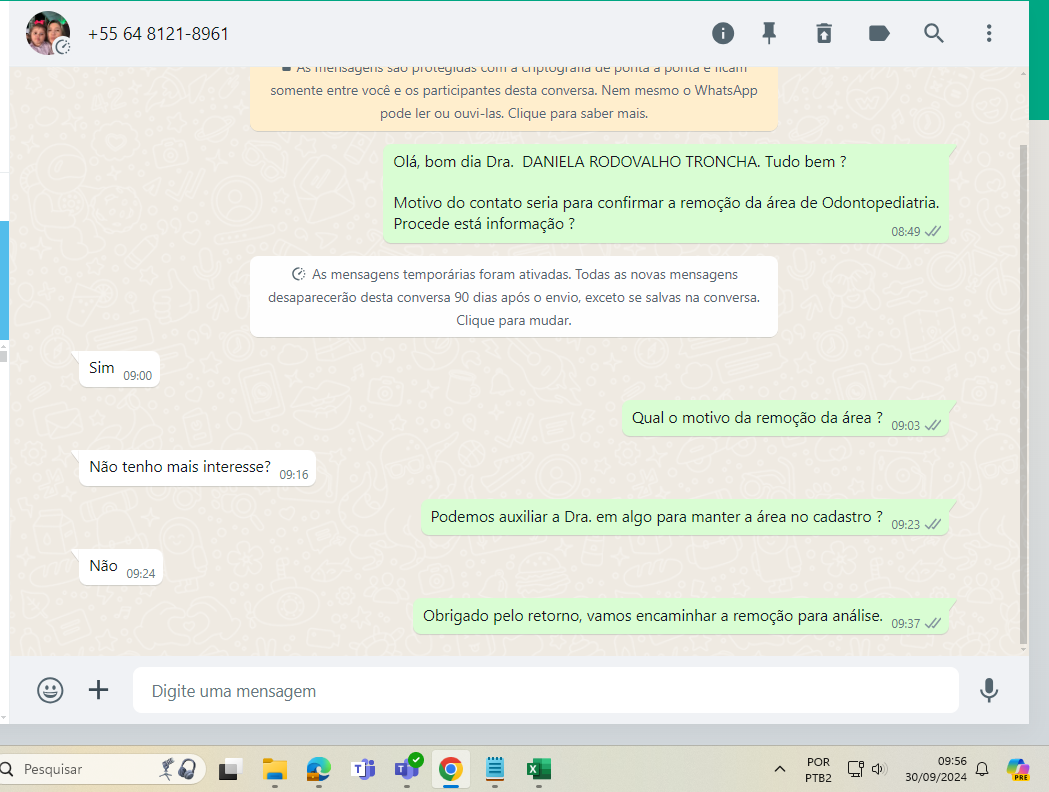Focus the 'Digite uma mensagem' input field
Screen dimensions: 1049x792
[545, 690]
